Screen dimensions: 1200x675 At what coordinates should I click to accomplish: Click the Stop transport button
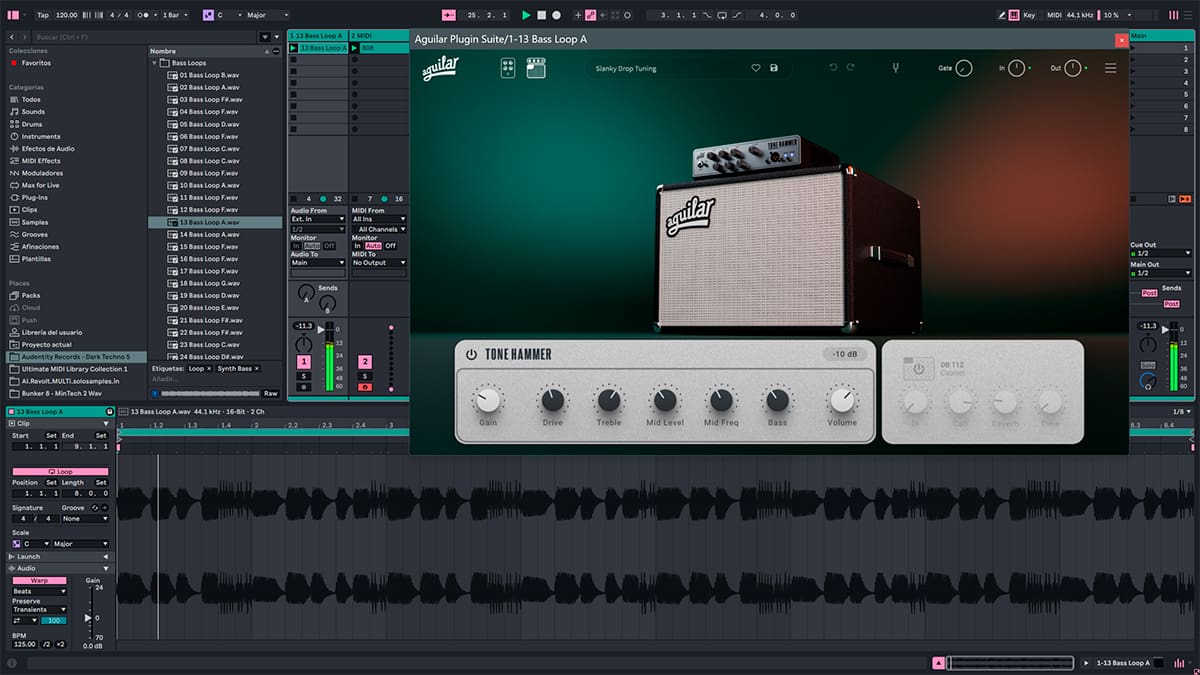tap(541, 15)
